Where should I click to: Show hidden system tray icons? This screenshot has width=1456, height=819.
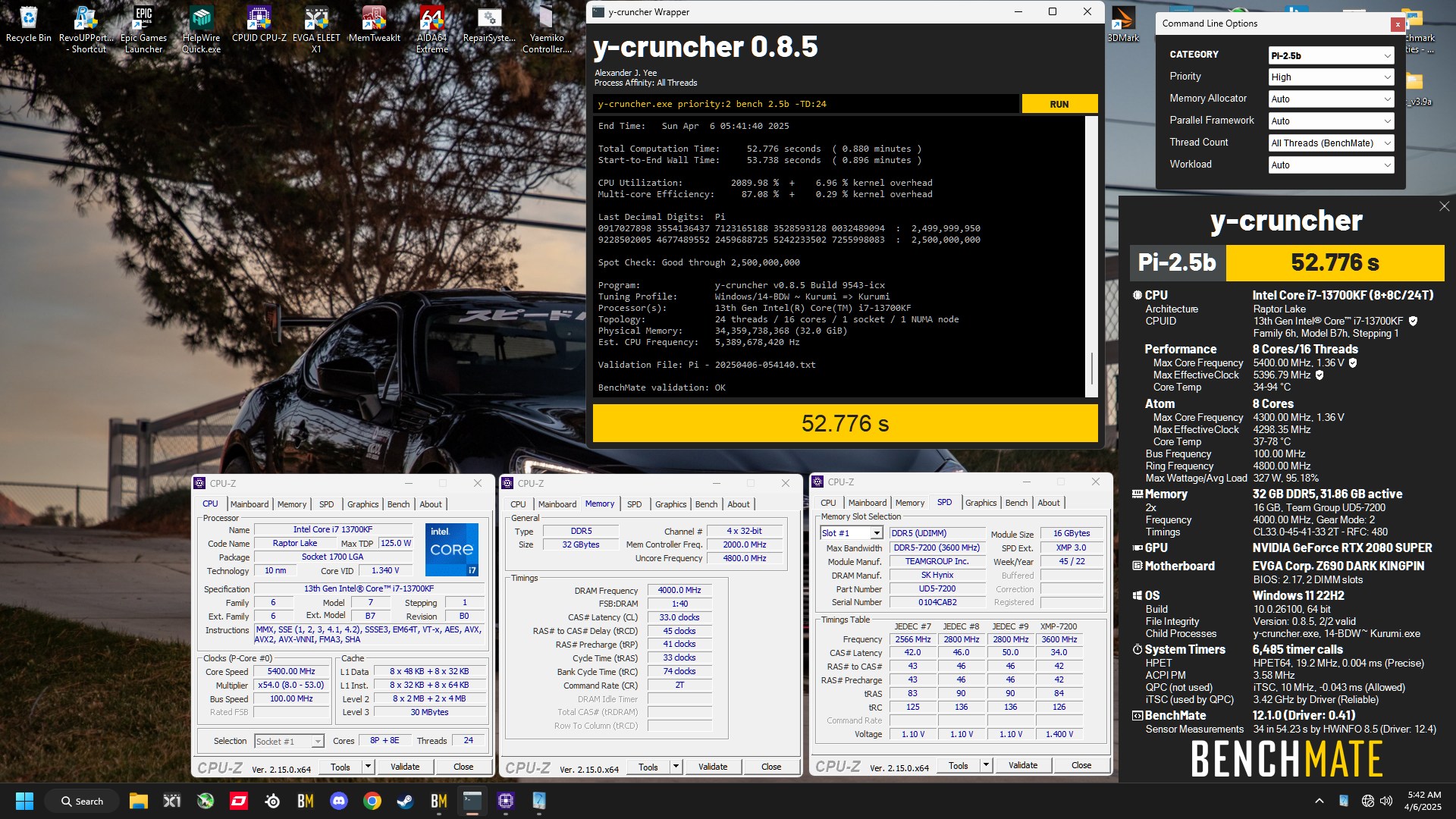click(1319, 801)
